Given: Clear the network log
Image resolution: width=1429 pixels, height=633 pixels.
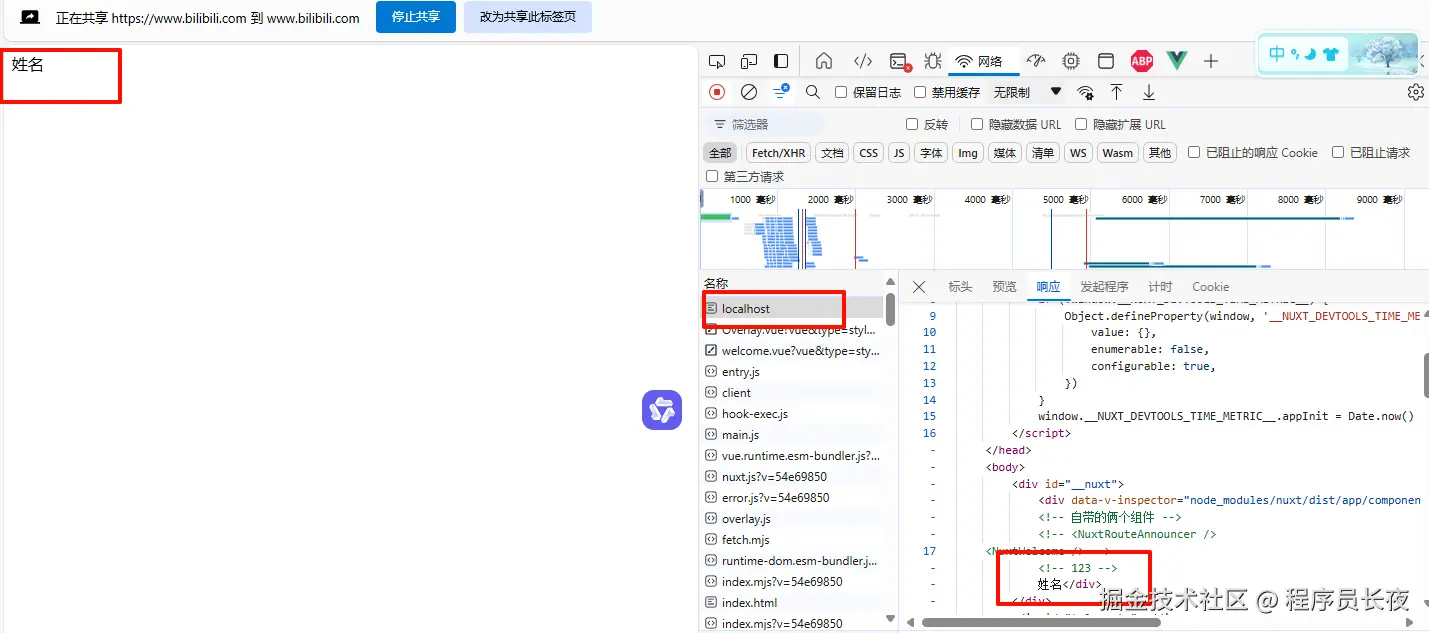Looking at the screenshot, I should tap(749, 92).
